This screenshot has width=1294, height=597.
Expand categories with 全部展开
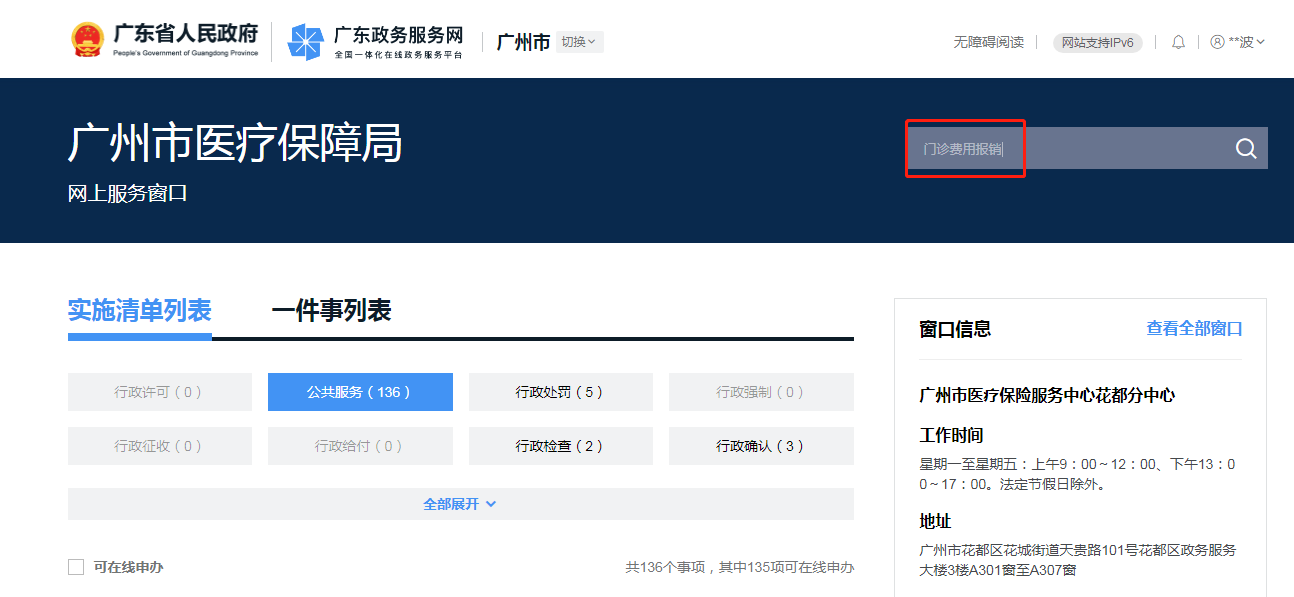[460, 504]
